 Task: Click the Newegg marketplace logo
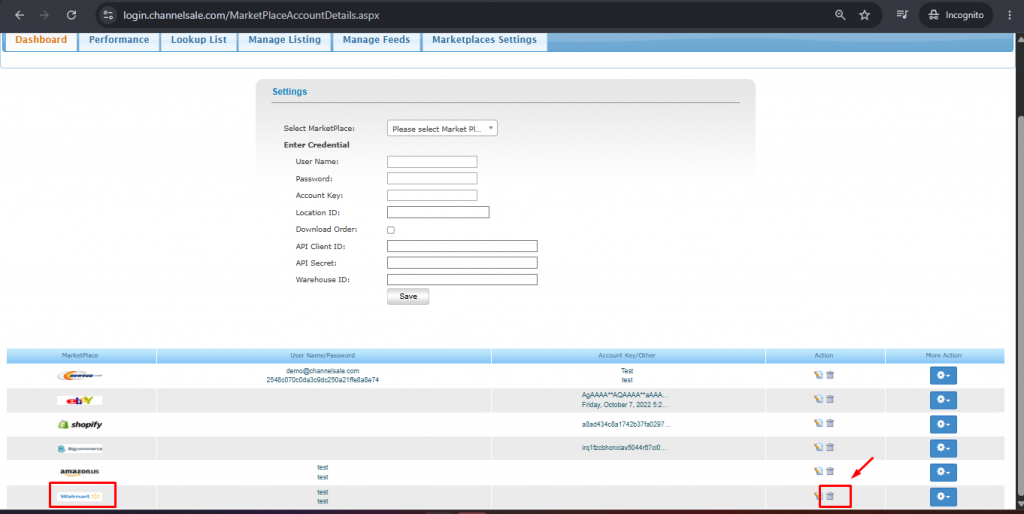pyautogui.click(x=80, y=376)
